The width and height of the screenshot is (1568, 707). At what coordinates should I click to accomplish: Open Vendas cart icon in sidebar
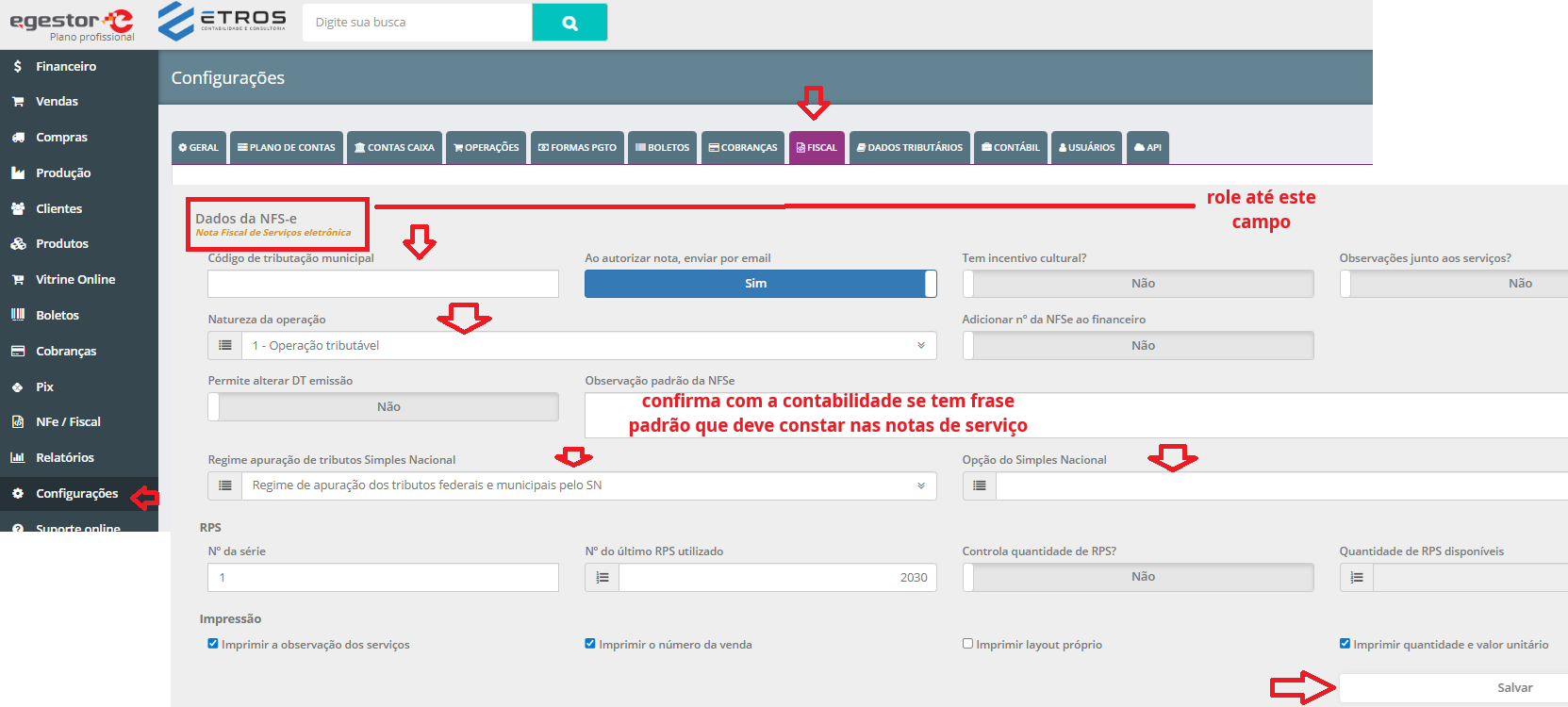[x=18, y=101]
